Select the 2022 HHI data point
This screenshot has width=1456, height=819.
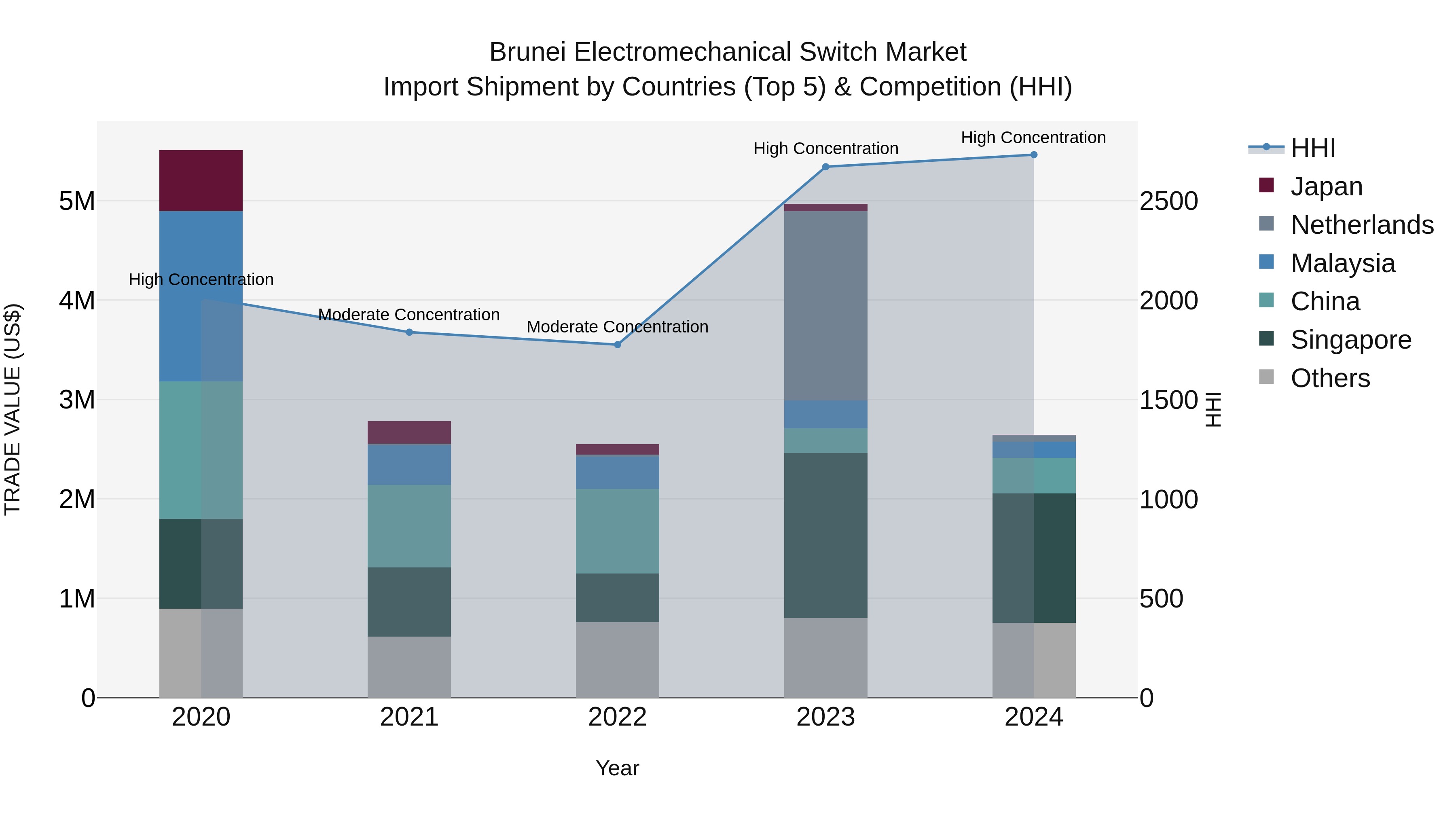click(x=617, y=345)
